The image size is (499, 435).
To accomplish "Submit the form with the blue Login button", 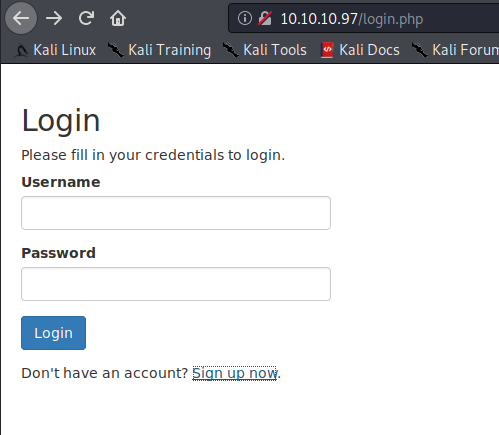I will pos(53,333).
